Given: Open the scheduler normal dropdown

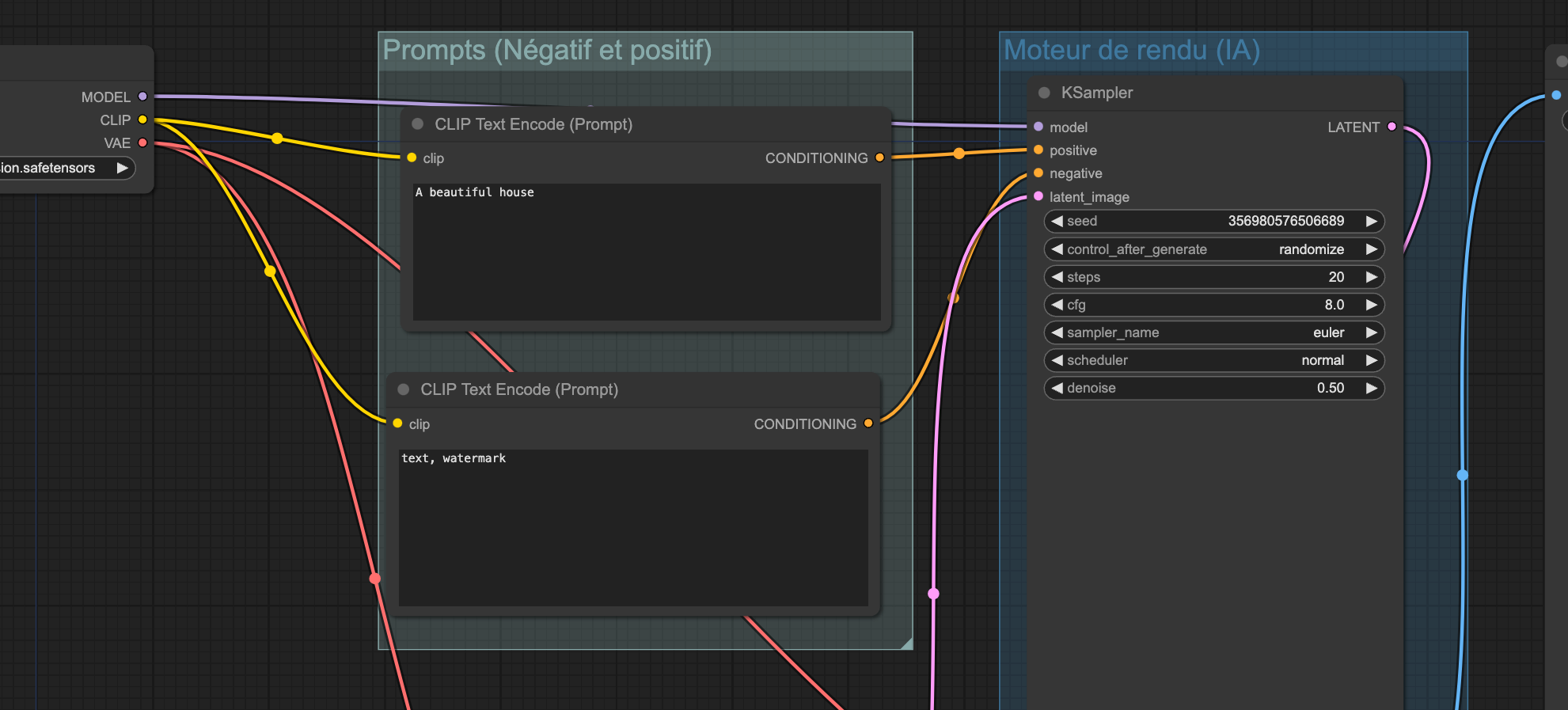Looking at the screenshot, I should click(1213, 360).
